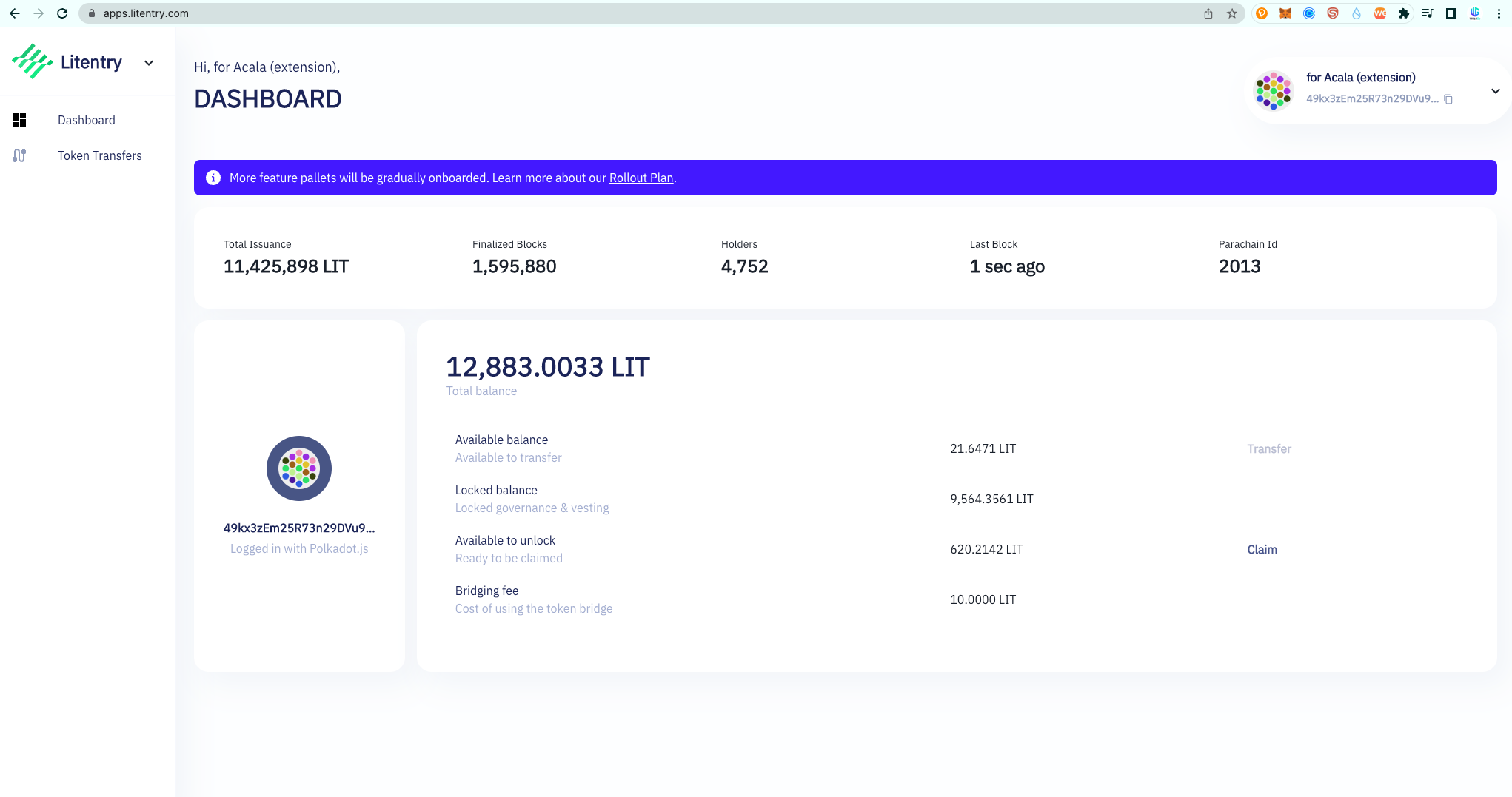Select Dashboard in the sidebar
Image resolution: width=1512 pixels, height=797 pixels.
87,120
